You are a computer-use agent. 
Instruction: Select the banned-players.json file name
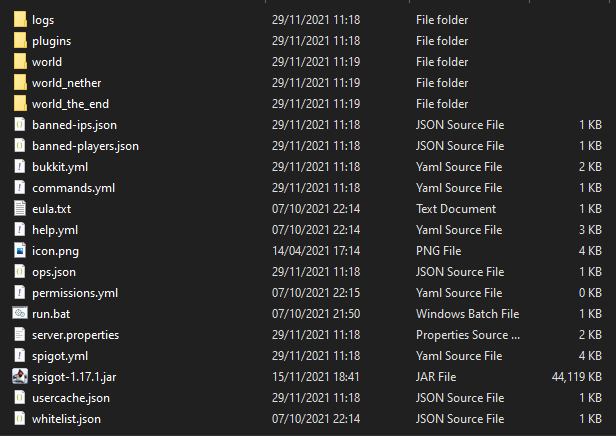click(85, 146)
